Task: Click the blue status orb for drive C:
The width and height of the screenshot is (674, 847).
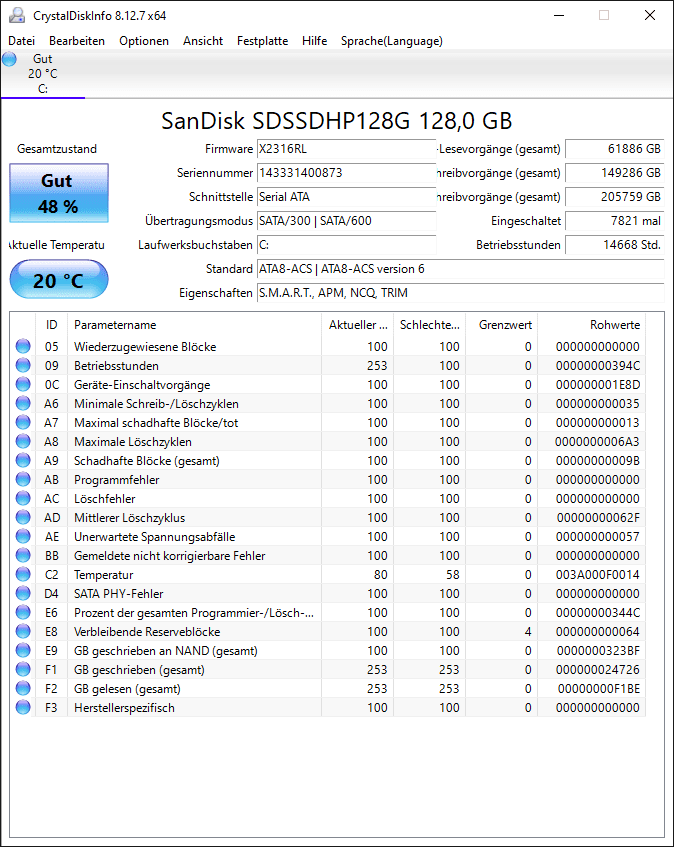Action: click(9, 59)
